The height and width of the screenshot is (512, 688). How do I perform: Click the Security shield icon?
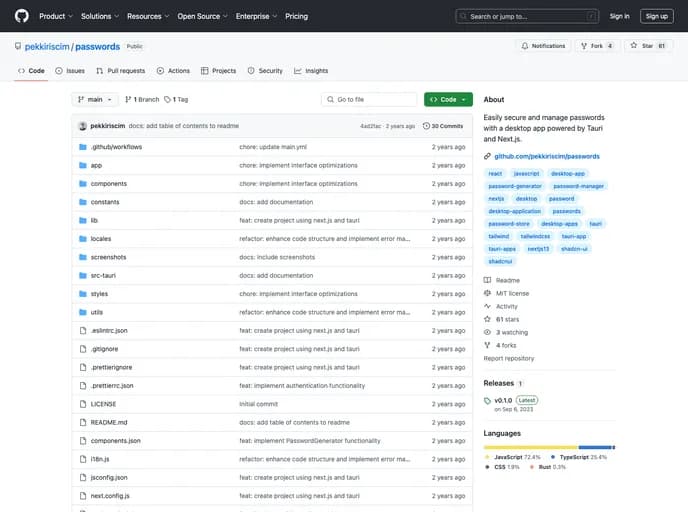point(251,71)
